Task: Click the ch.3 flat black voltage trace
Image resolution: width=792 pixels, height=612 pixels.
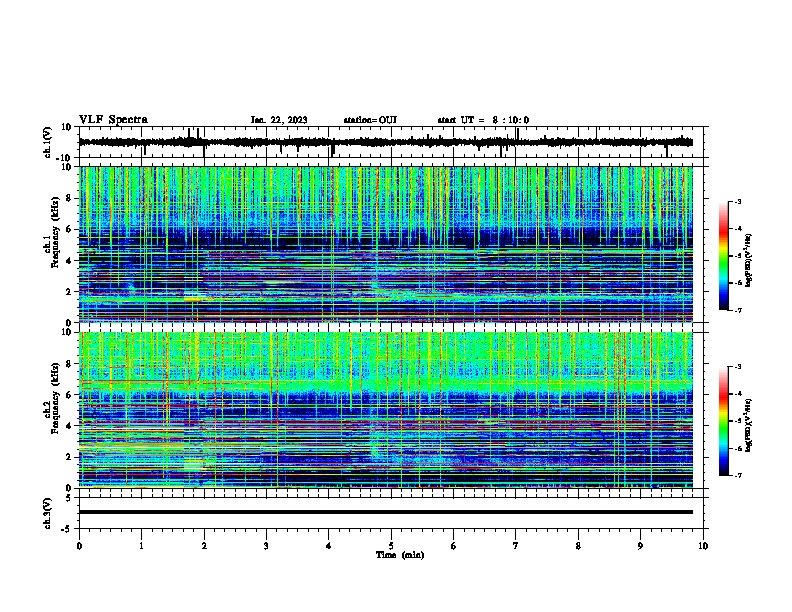Action: (x=385, y=512)
